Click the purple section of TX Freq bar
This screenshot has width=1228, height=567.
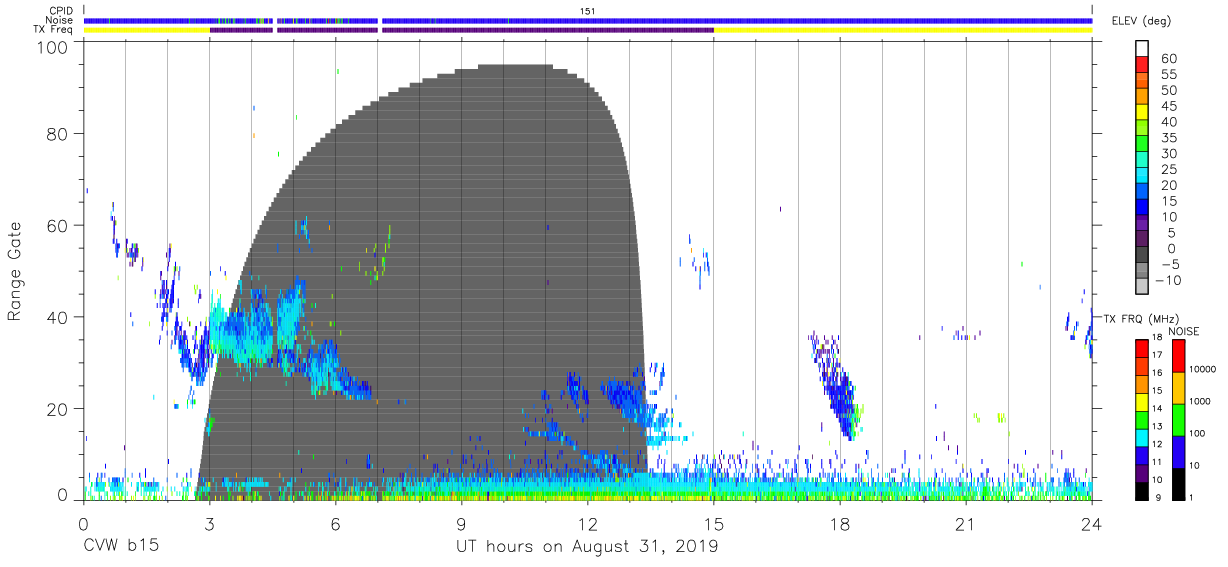coord(461,30)
